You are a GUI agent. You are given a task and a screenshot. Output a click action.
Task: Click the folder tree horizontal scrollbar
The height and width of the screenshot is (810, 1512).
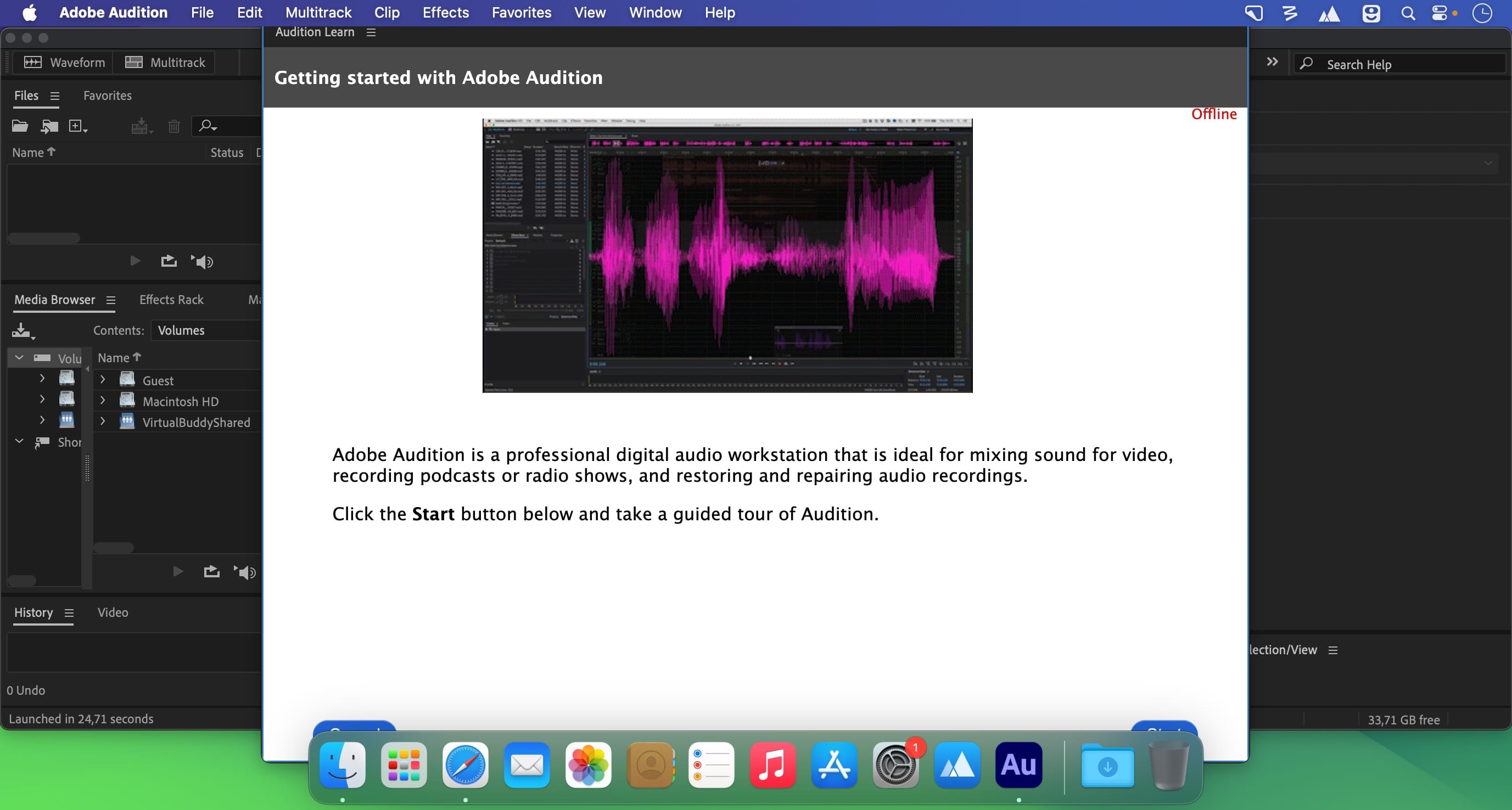click(22, 581)
